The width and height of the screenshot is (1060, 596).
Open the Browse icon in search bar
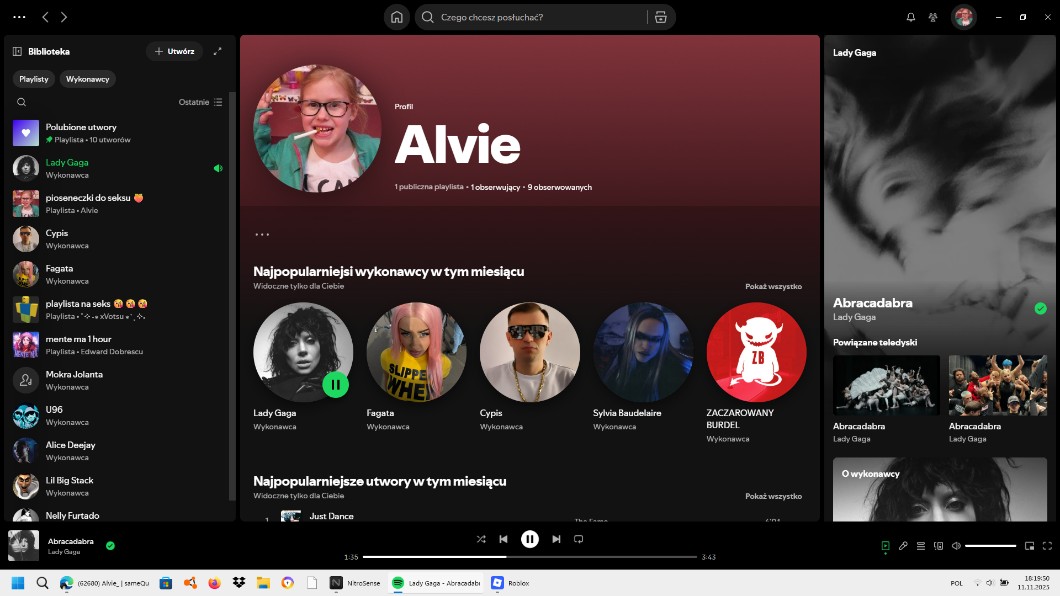pyautogui.click(x=660, y=17)
